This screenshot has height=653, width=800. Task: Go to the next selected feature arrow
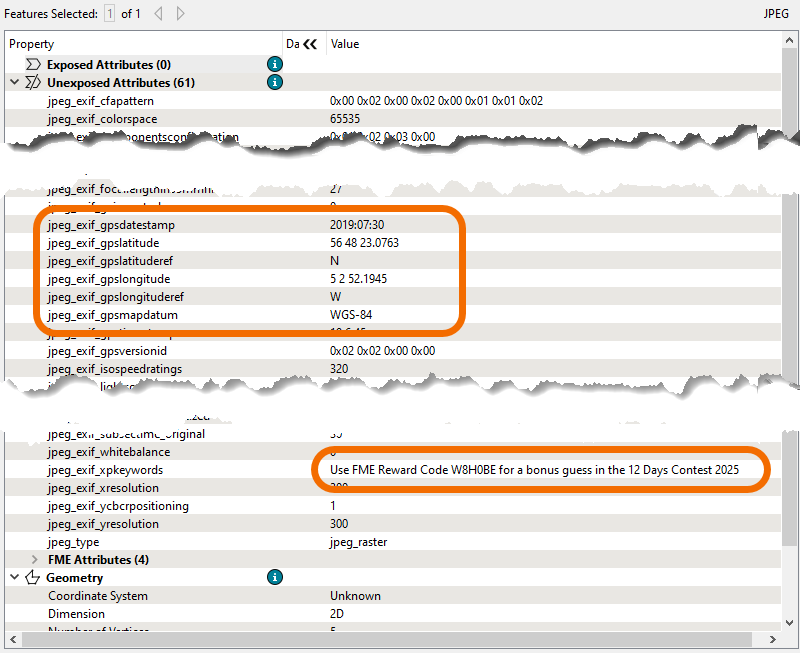tap(181, 14)
